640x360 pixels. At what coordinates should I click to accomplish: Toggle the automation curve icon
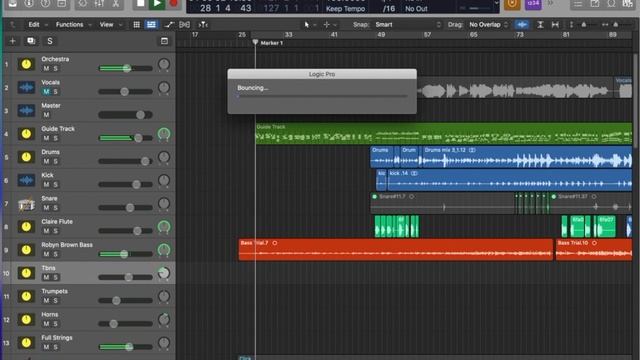coord(169,24)
